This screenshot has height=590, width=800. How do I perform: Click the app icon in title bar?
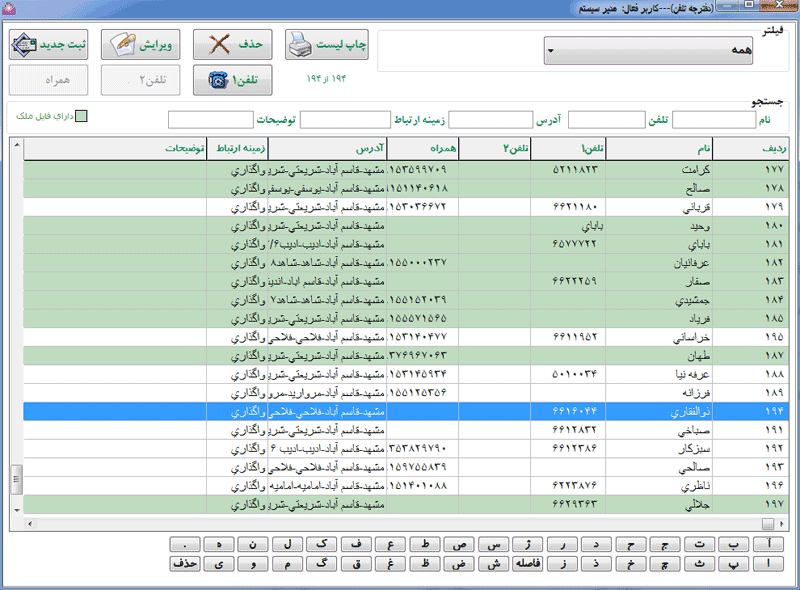point(9,8)
